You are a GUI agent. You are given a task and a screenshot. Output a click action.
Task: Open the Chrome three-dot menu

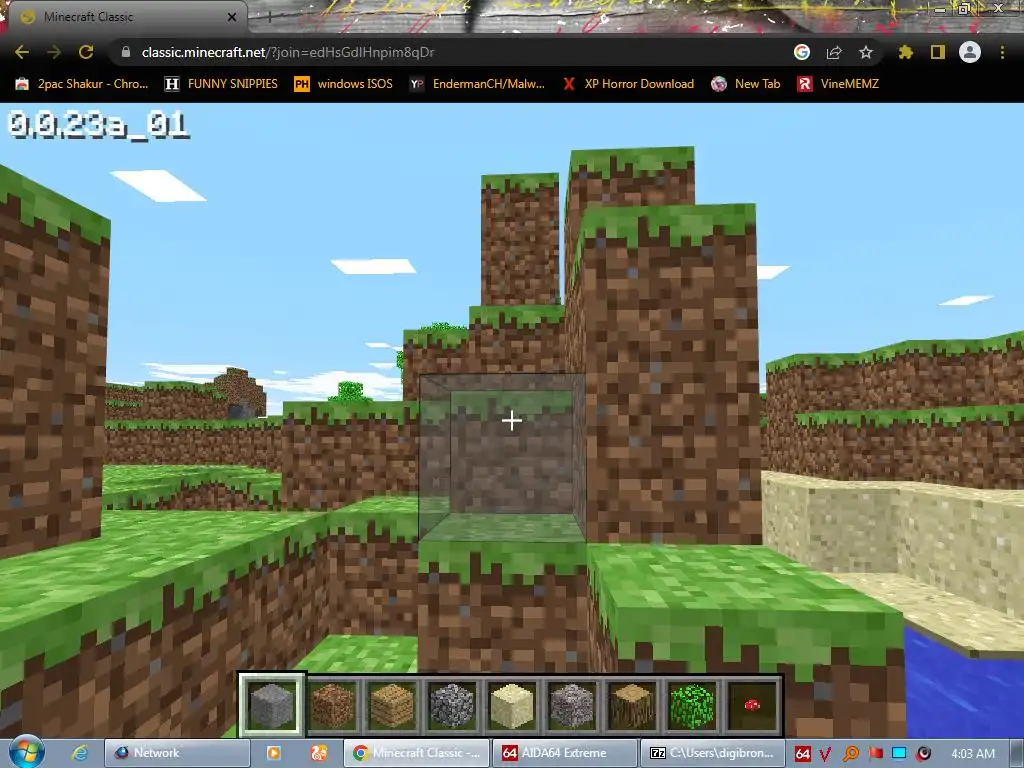tap(1002, 52)
